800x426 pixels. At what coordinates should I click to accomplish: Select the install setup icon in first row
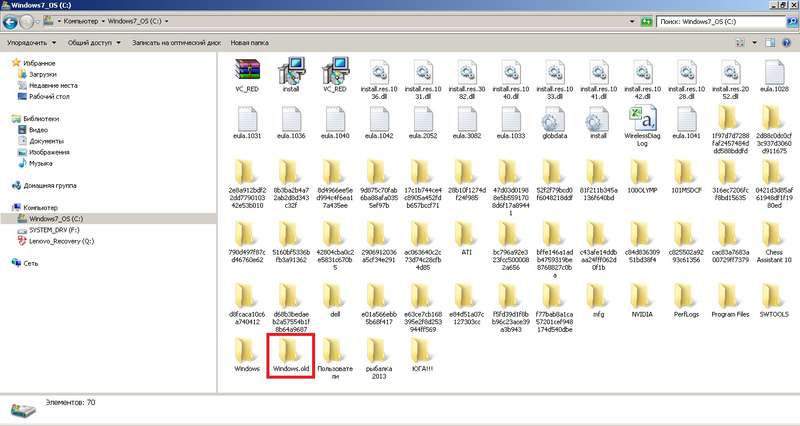tap(291, 74)
